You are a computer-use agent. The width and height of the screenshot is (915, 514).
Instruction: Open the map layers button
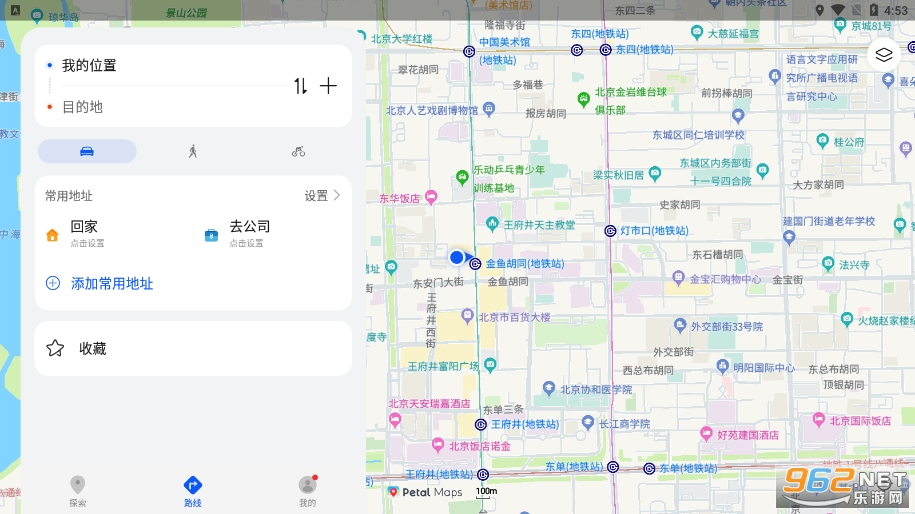click(x=884, y=55)
